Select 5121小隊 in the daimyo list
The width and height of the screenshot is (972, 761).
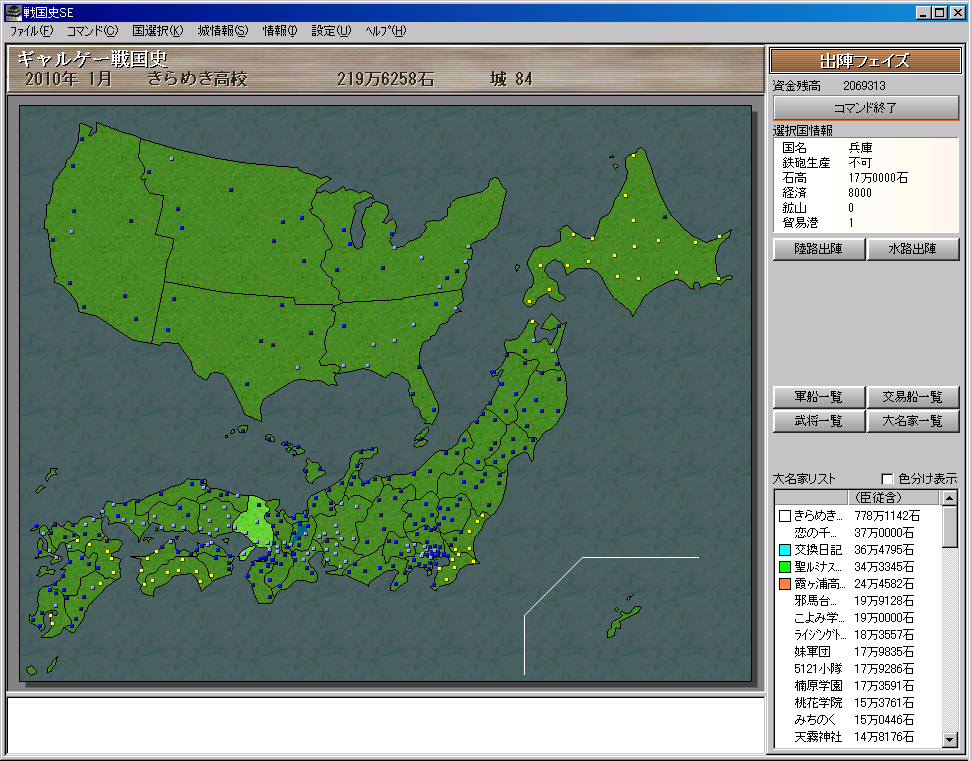(858, 669)
